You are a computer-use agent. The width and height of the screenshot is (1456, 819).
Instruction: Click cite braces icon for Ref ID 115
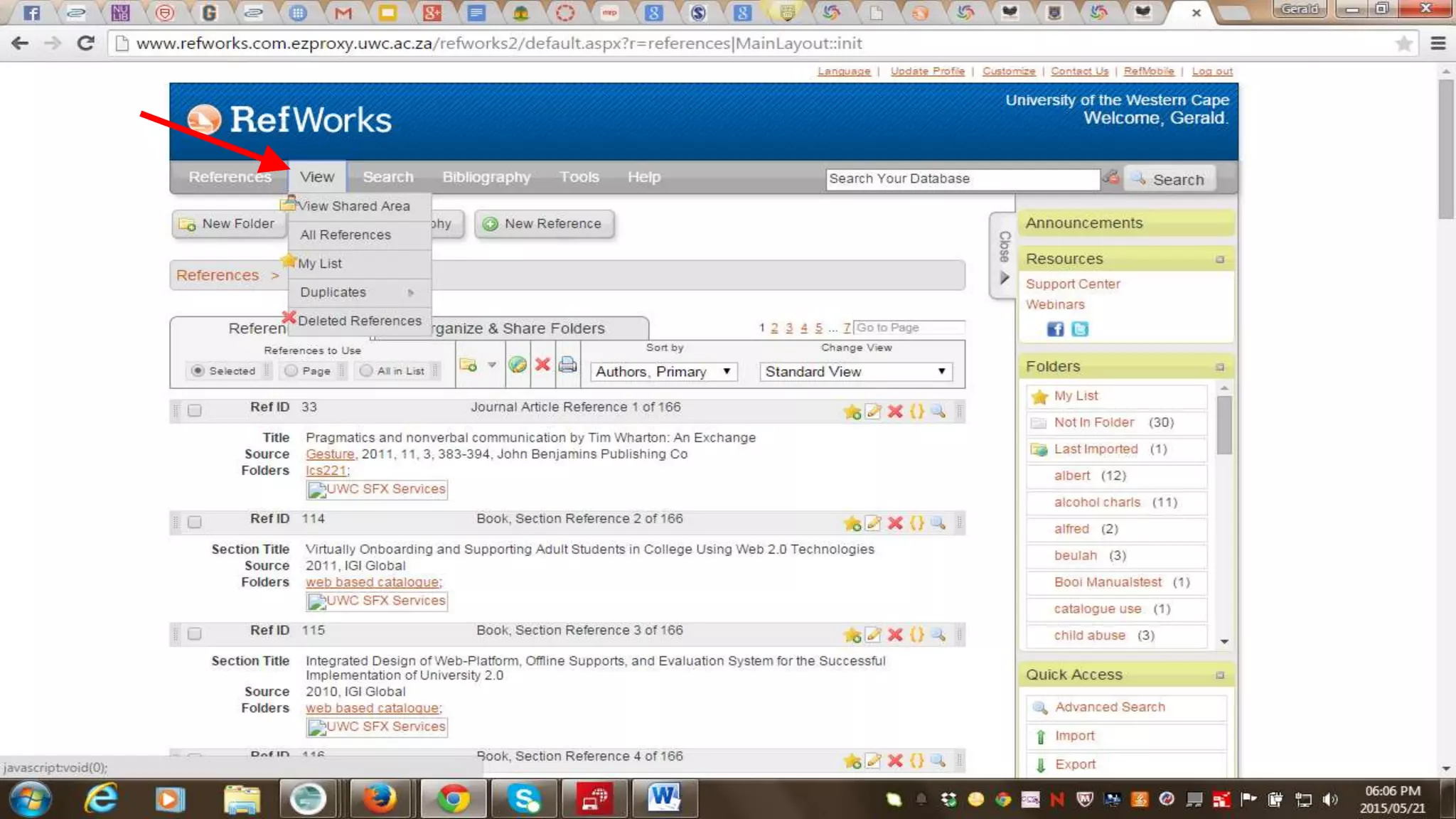tap(917, 634)
